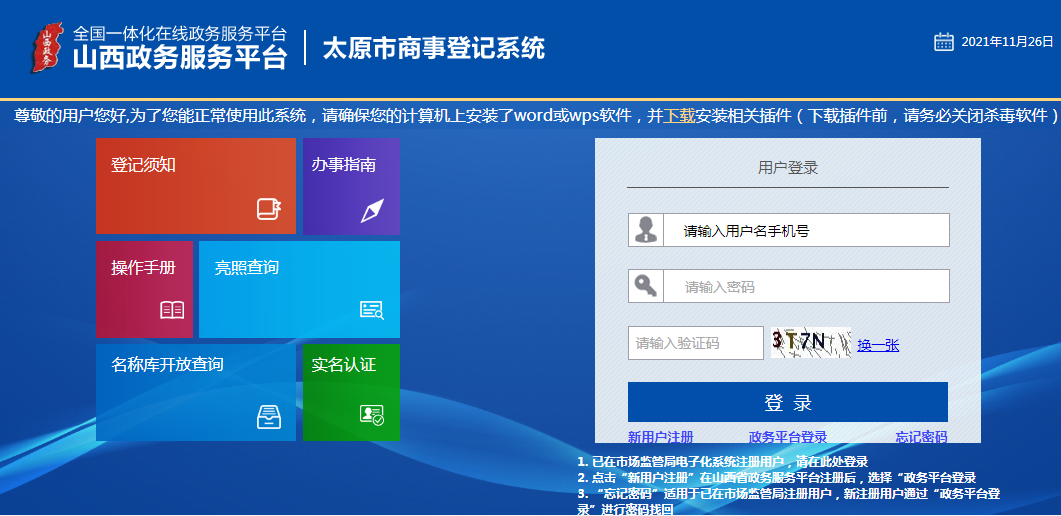Viewport: 1061px width, 516px height.
Task: Click the Shanxi logo in the header
Action: pyautogui.click(x=45, y=49)
